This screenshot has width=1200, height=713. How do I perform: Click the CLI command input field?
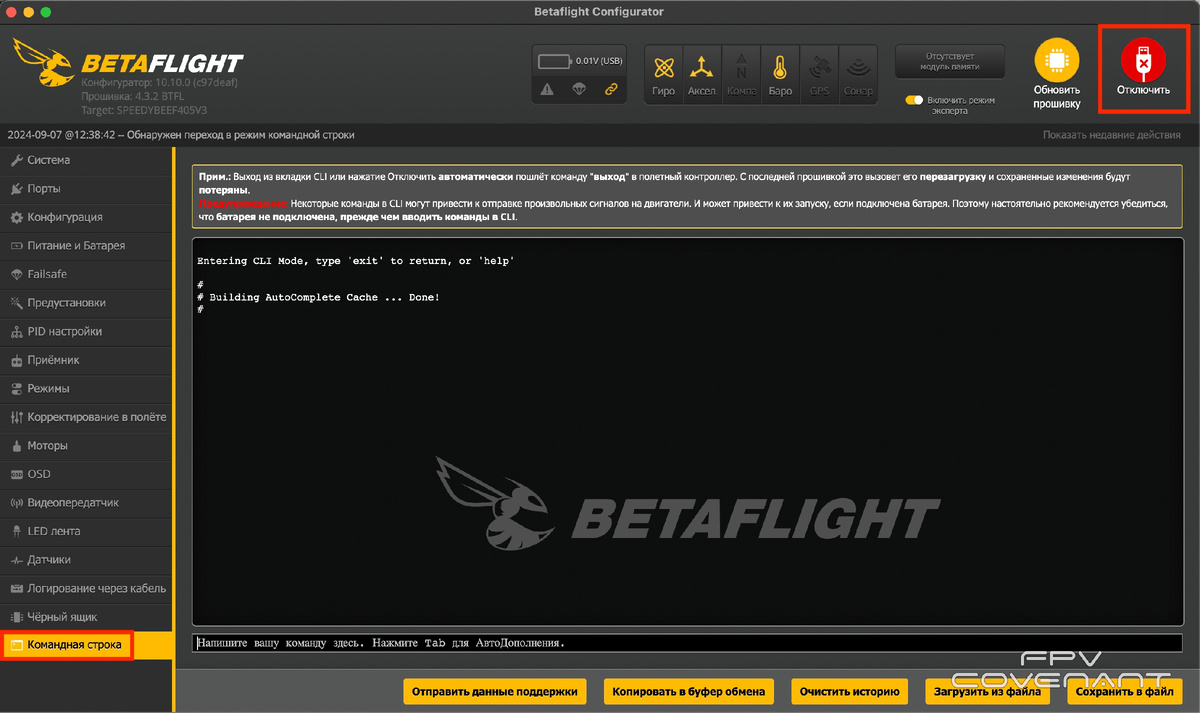point(687,643)
